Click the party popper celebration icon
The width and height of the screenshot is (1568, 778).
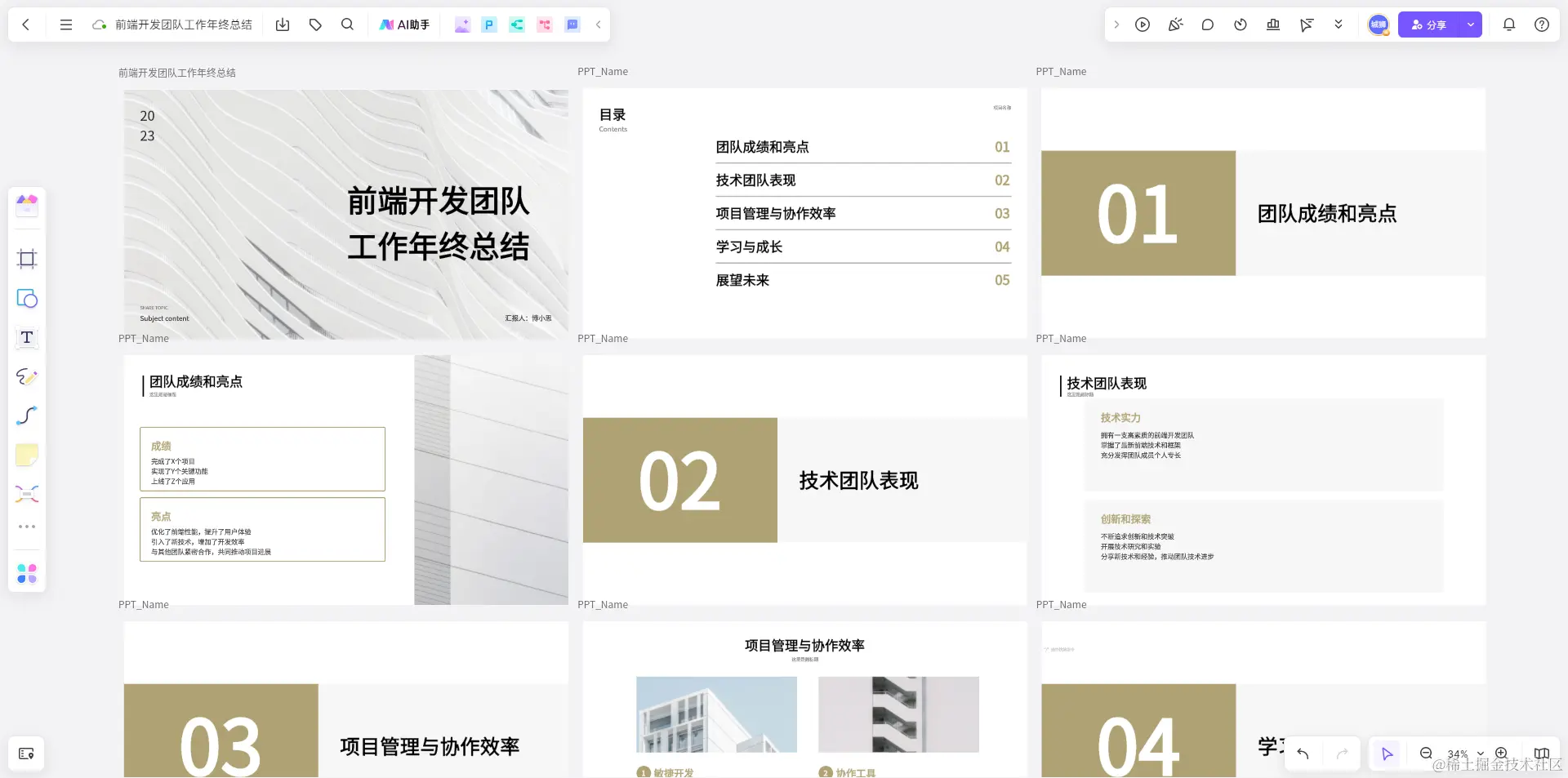pos(1175,24)
